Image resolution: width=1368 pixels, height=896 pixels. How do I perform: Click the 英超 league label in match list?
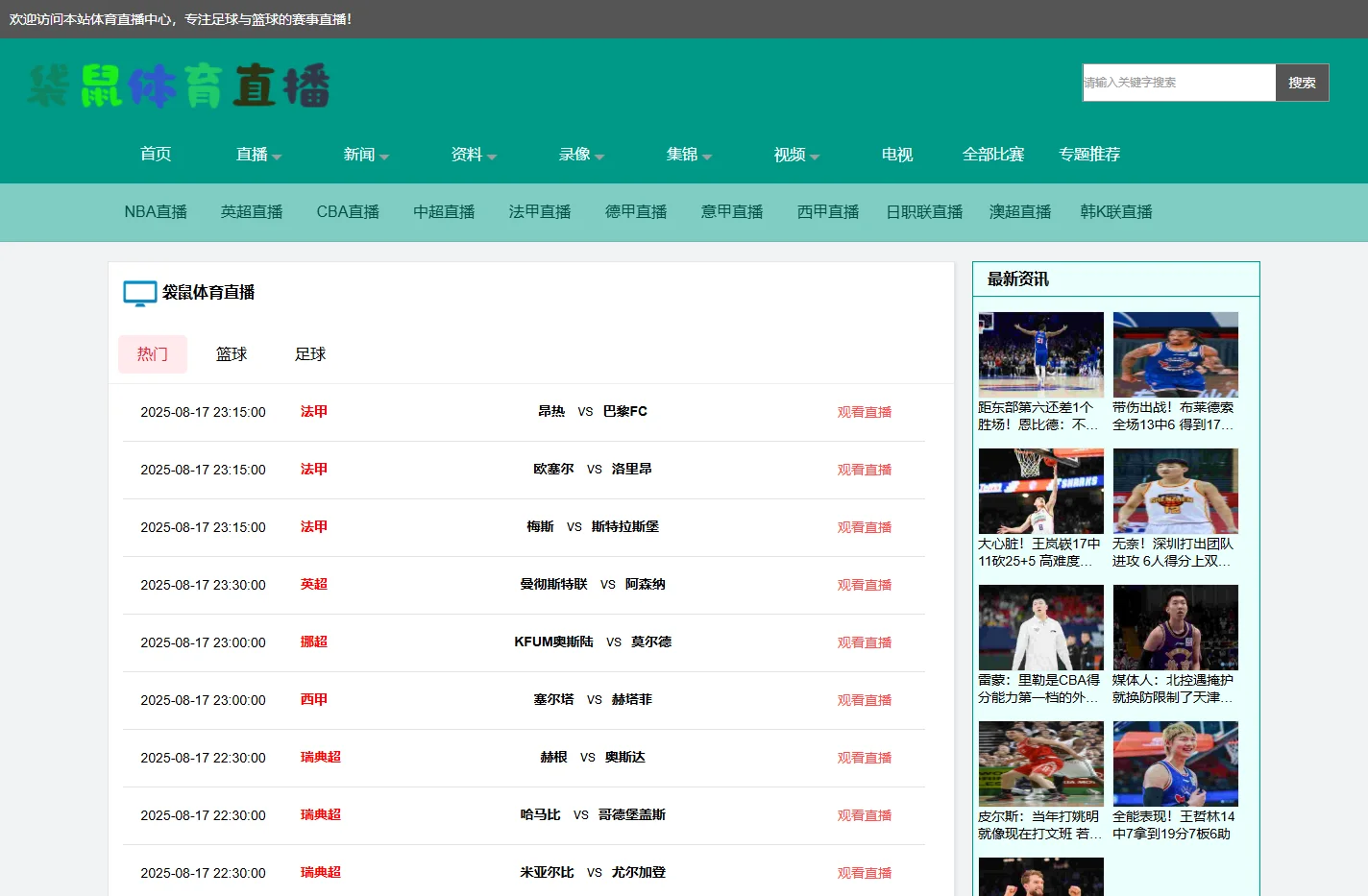click(314, 584)
